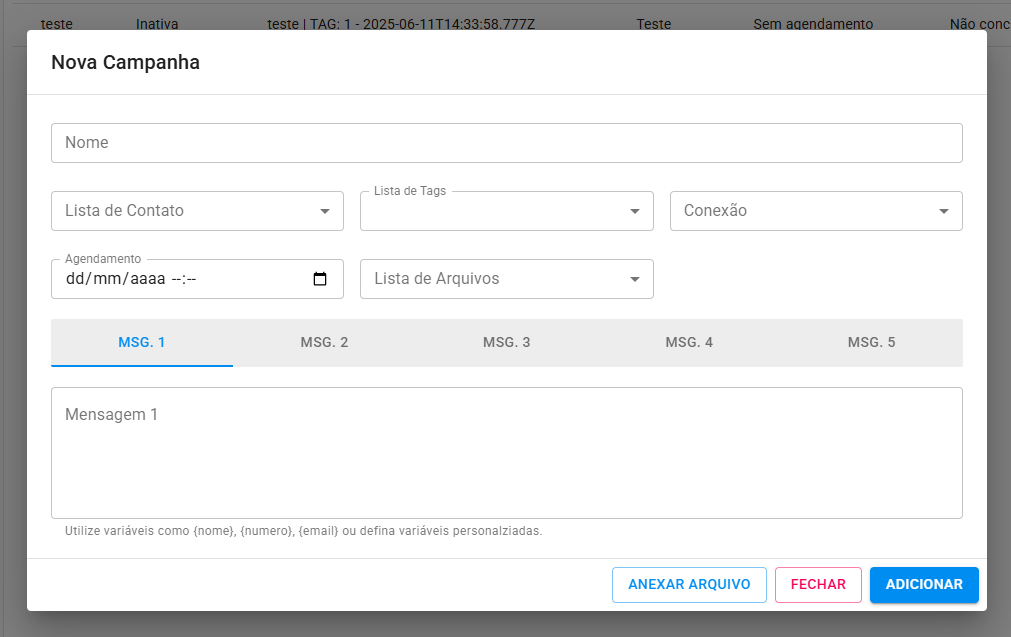The height and width of the screenshot is (637, 1011).
Task: Switch to the MSG. 5 tab
Action: [871, 342]
